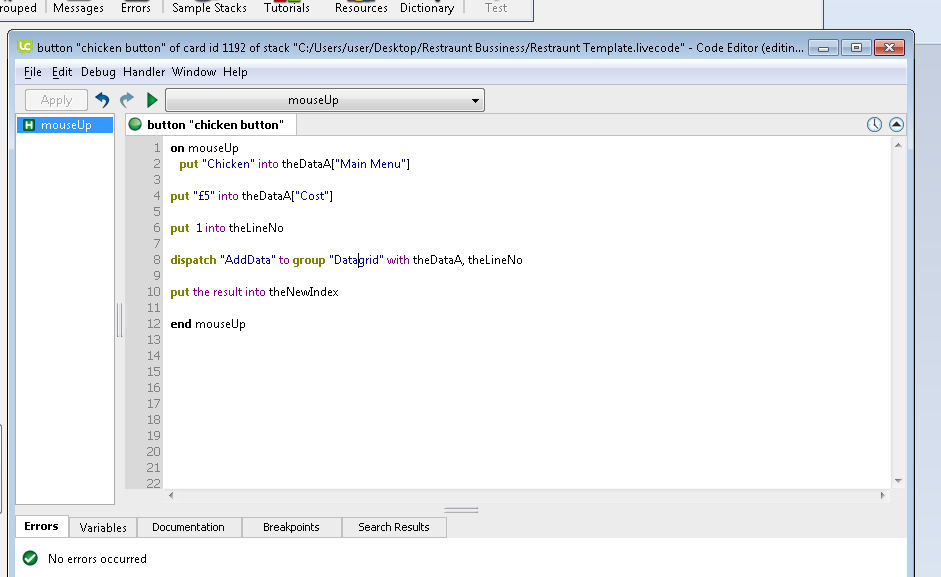
Task: Click the collapse up-arrow icon
Action: click(896, 125)
